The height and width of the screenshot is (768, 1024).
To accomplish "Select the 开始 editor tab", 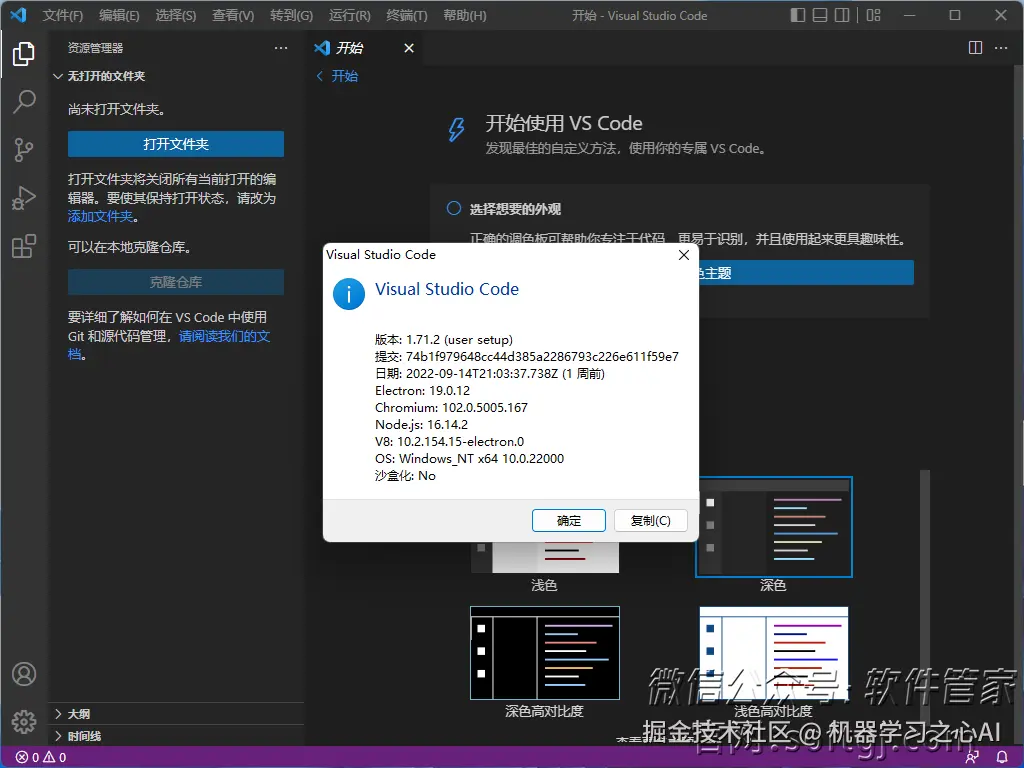I will 365,48.
